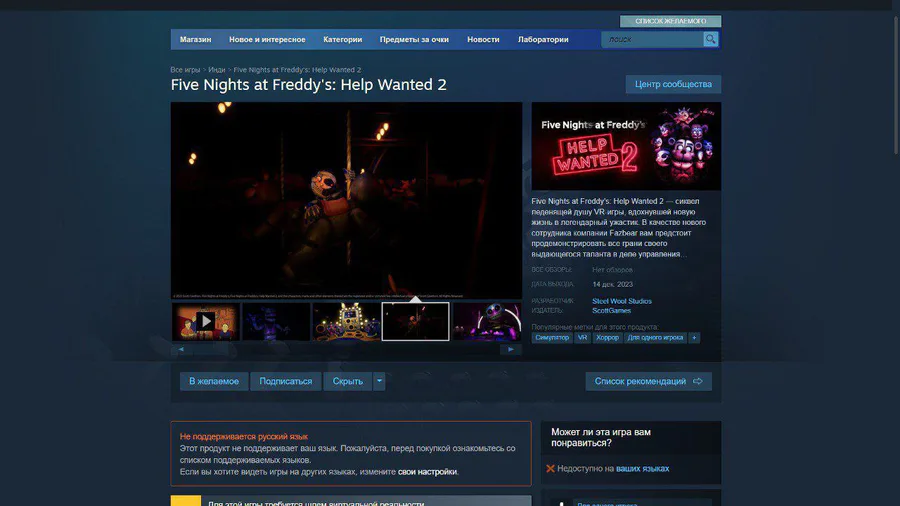This screenshot has width=900, height=506.
Task: Open the Новое и интересное menu
Action: tap(267, 40)
